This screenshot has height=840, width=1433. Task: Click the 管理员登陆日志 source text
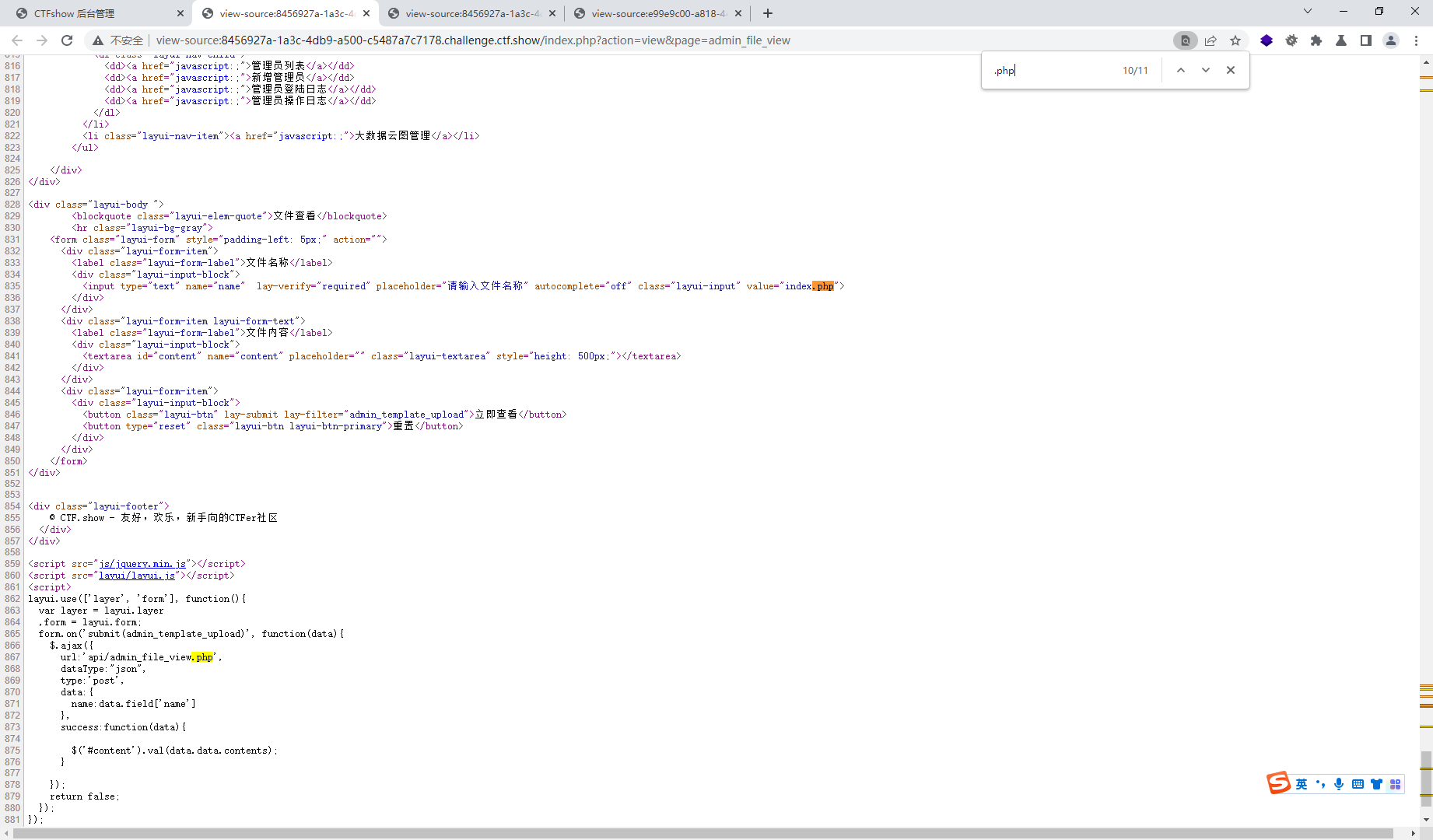(289, 89)
